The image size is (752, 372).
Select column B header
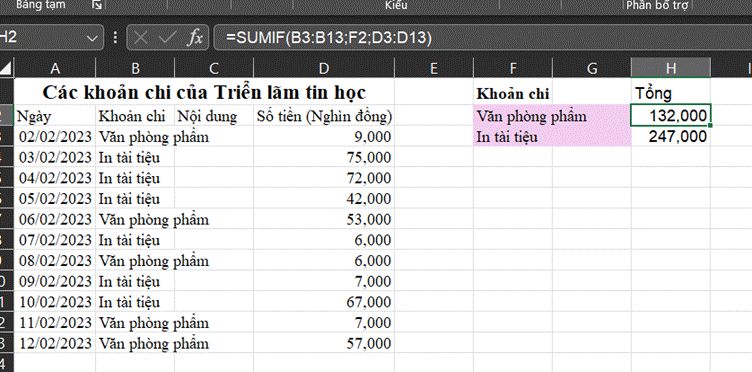pos(135,69)
